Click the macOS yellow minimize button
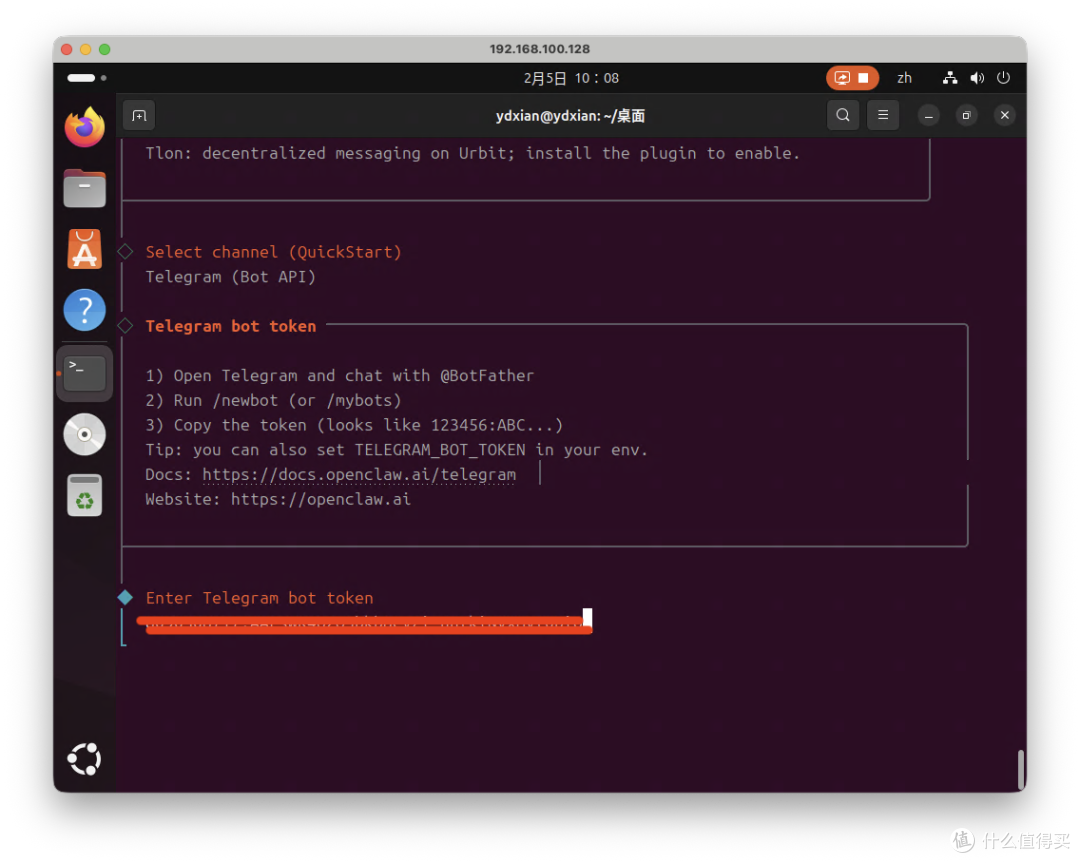Screen dimensions: 1080x863 (85, 50)
